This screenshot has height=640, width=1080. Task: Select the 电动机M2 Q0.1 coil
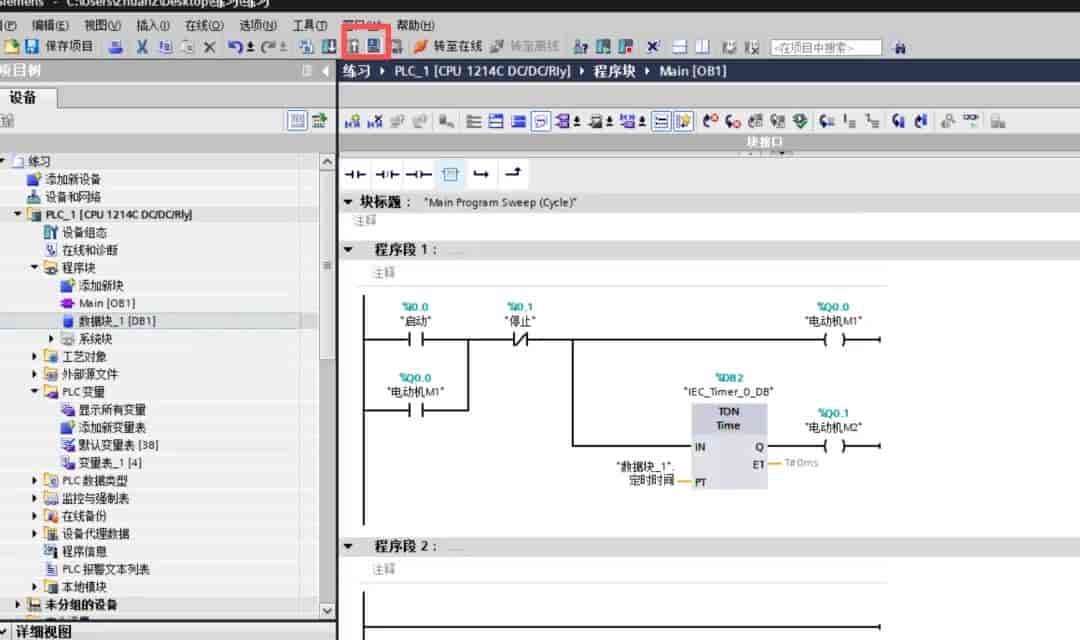point(834,446)
